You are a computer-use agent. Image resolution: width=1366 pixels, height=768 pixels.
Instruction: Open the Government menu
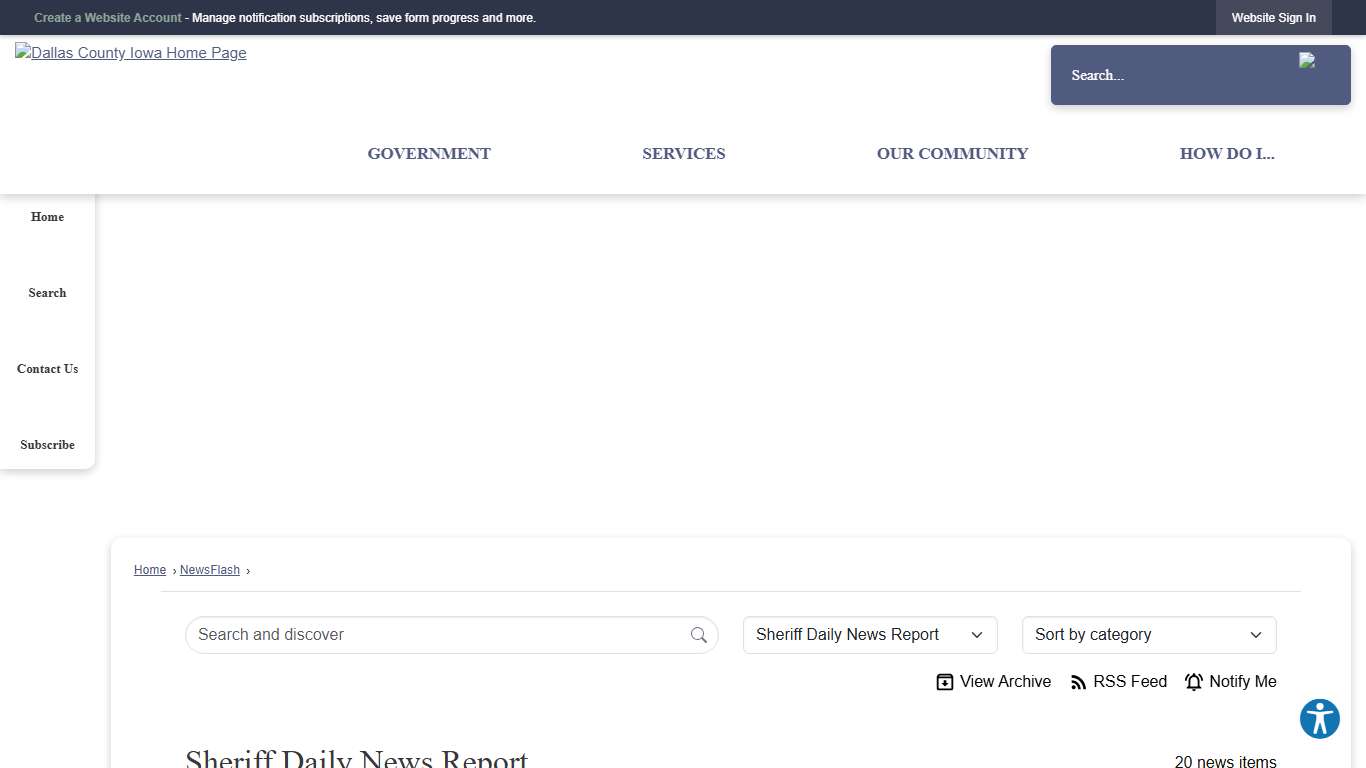429,154
